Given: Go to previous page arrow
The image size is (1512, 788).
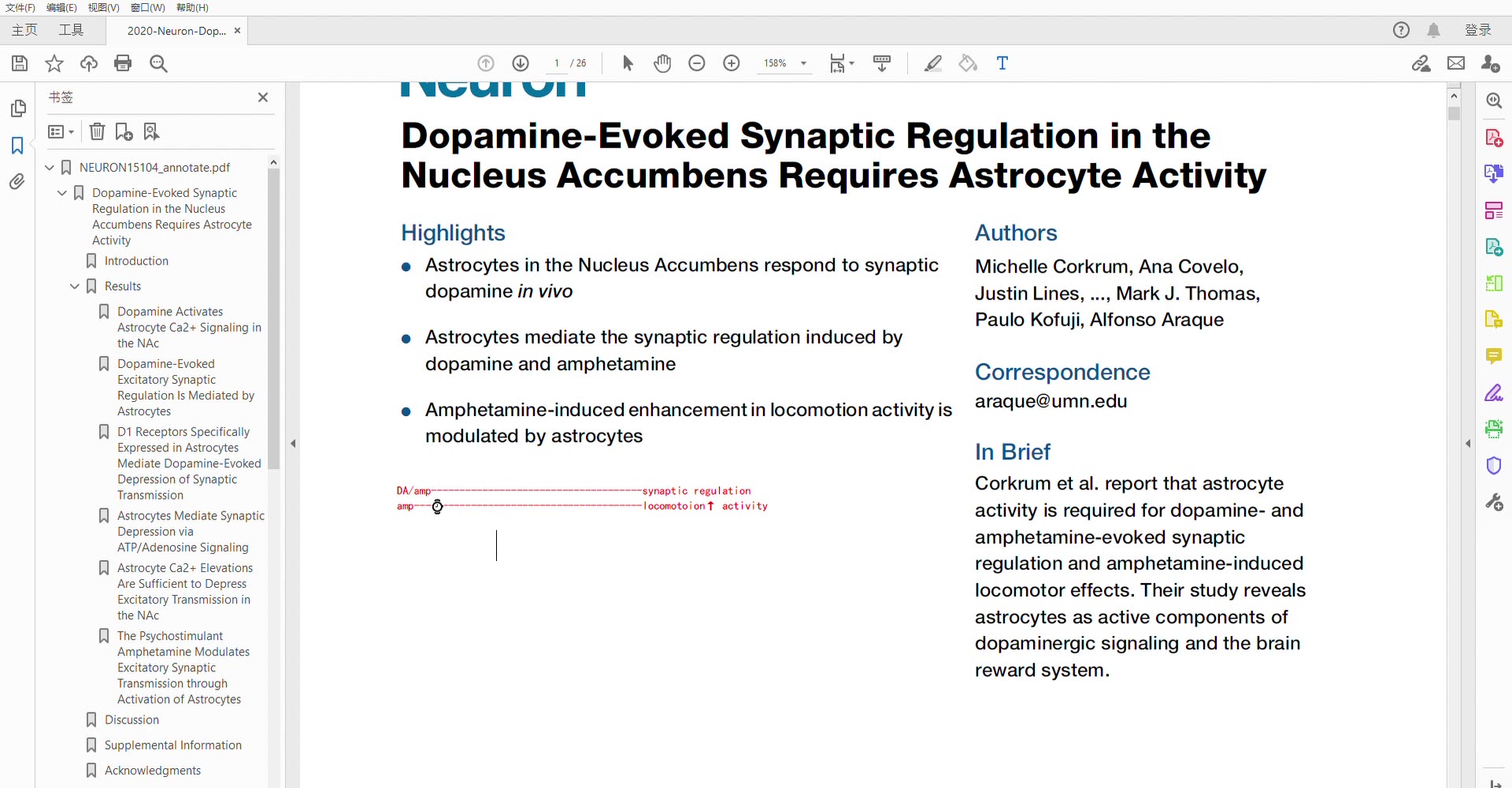Looking at the screenshot, I should 486,63.
